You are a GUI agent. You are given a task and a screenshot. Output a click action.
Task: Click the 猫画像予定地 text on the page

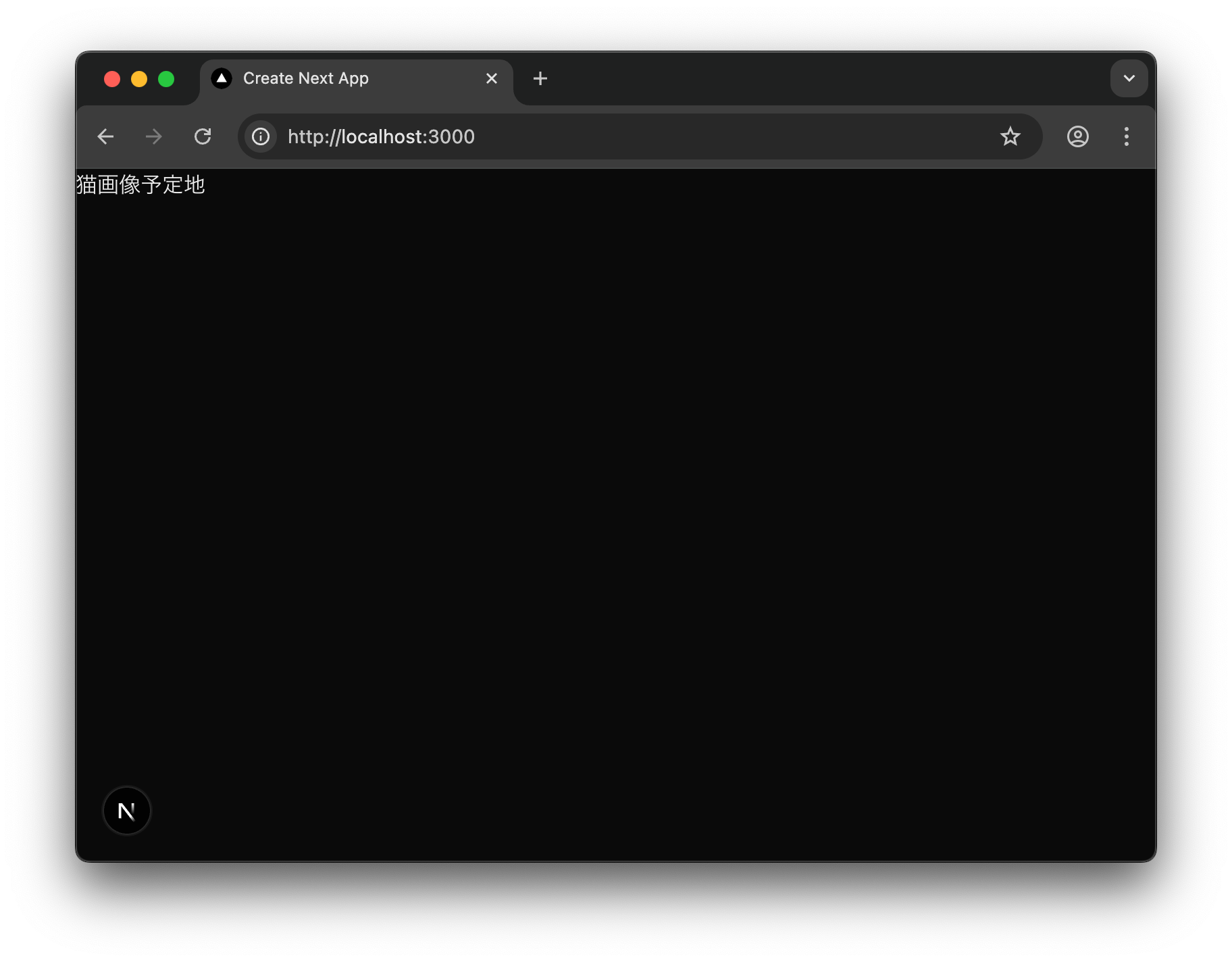point(139,184)
